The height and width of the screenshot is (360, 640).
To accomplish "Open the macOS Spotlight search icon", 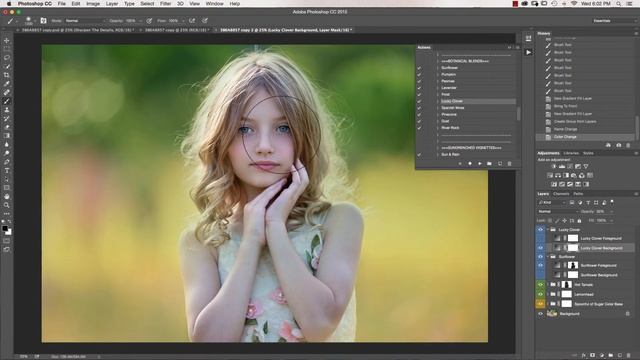I will 619,4.
